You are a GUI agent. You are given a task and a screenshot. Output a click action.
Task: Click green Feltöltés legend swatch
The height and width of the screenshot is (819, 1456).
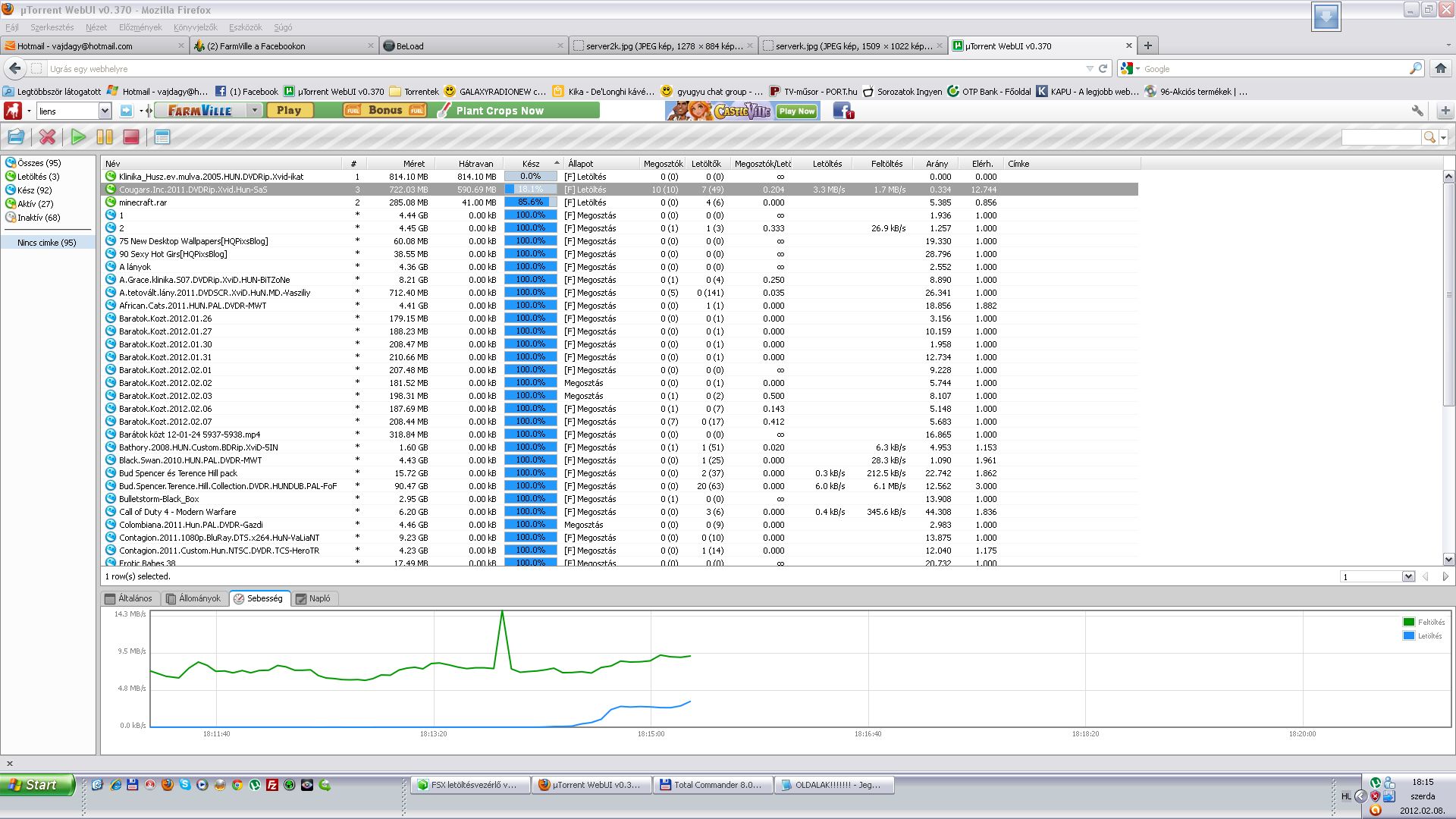(1409, 622)
